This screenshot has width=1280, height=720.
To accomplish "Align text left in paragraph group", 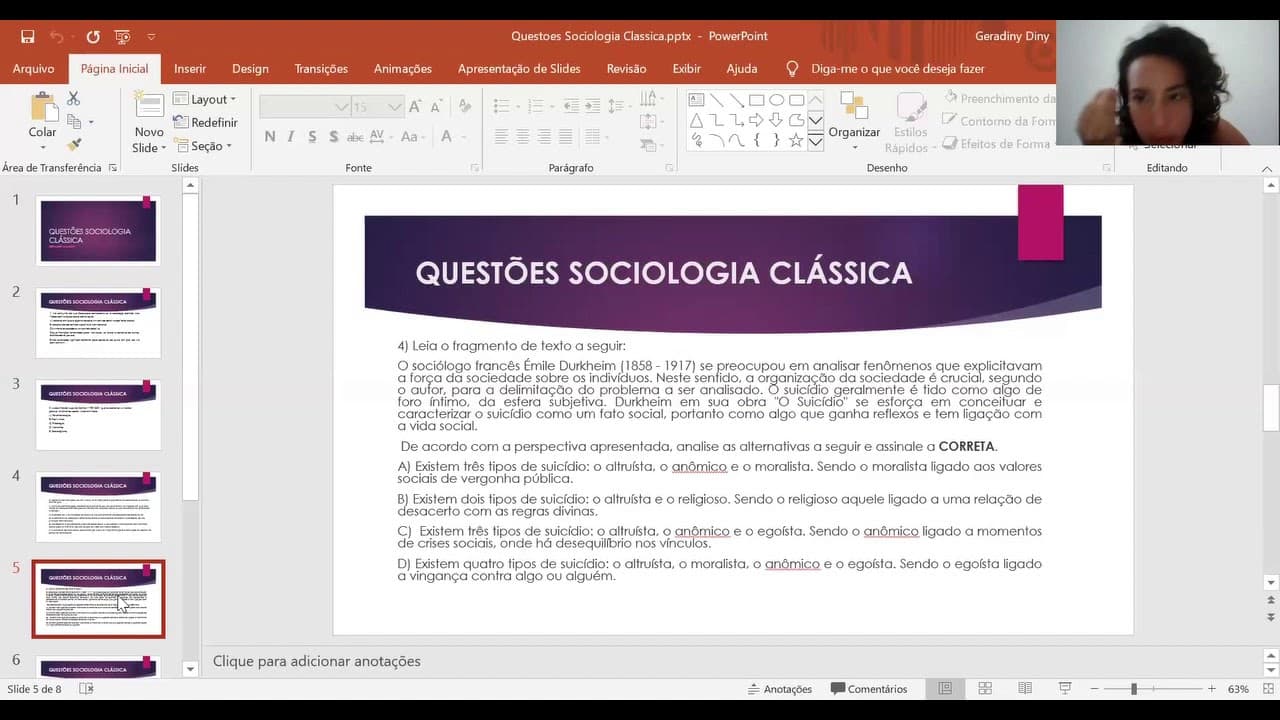I will (501, 137).
